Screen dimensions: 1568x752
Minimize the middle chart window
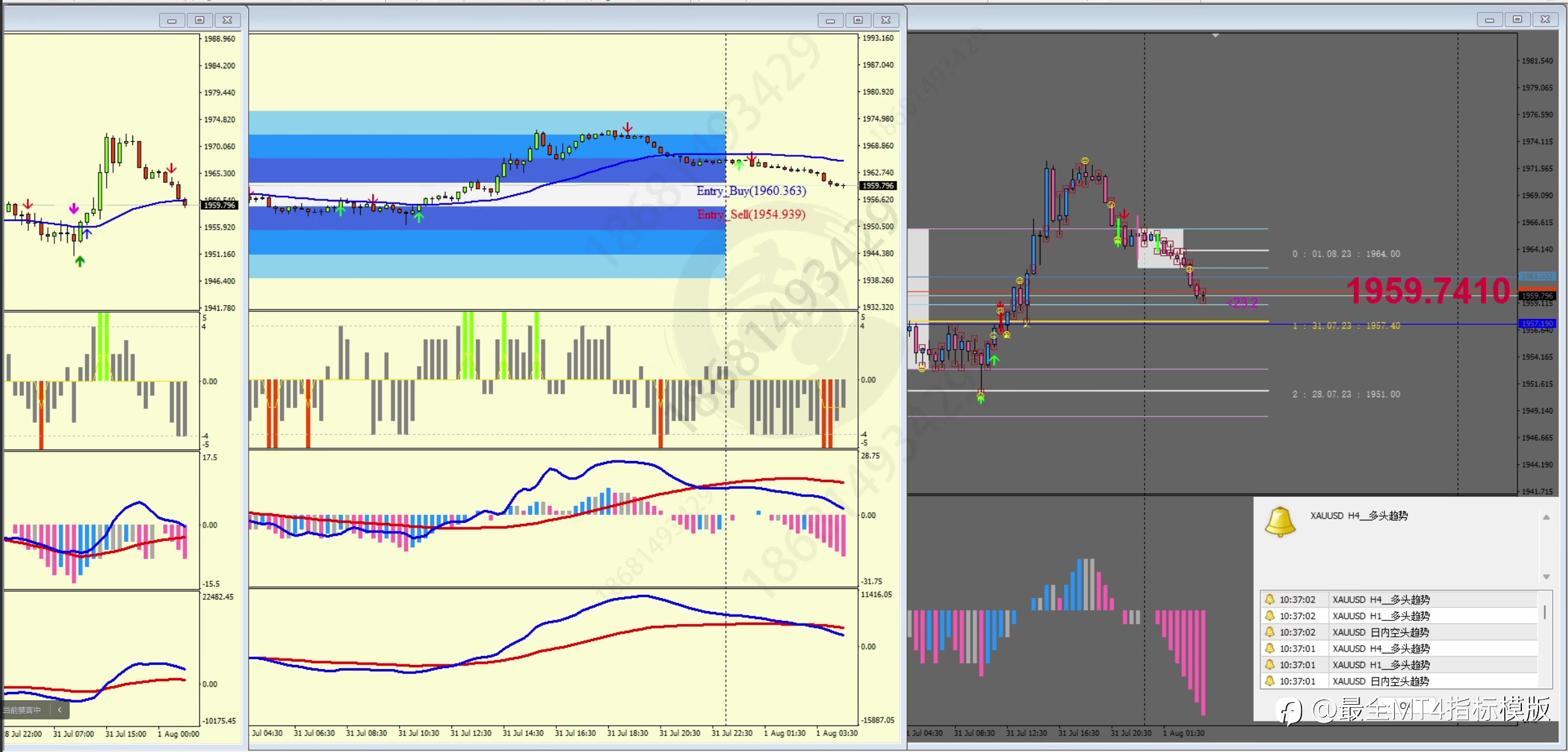[x=830, y=20]
